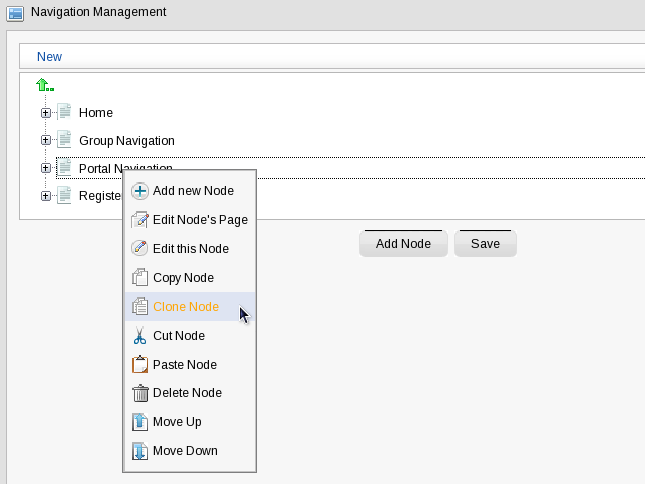Click the Edit Node's Page pencil icon
Screen dimensions: 645x484
pyautogui.click(x=140, y=220)
